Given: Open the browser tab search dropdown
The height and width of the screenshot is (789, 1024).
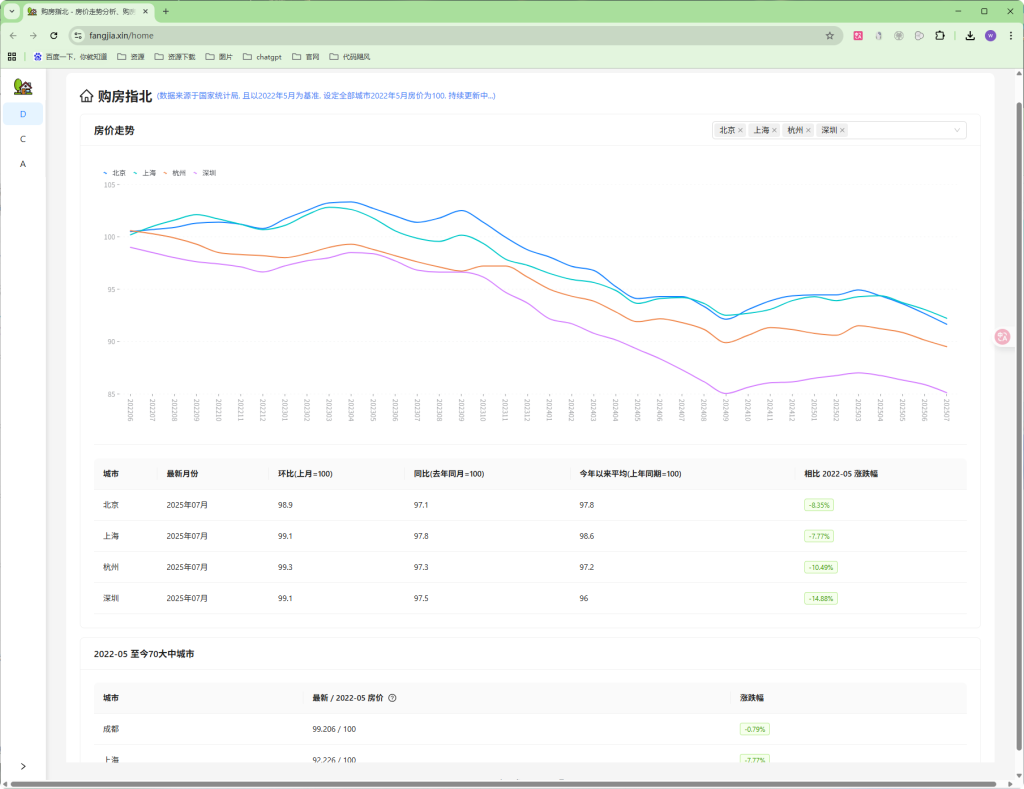Looking at the screenshot, I should [x=12, y=11].
